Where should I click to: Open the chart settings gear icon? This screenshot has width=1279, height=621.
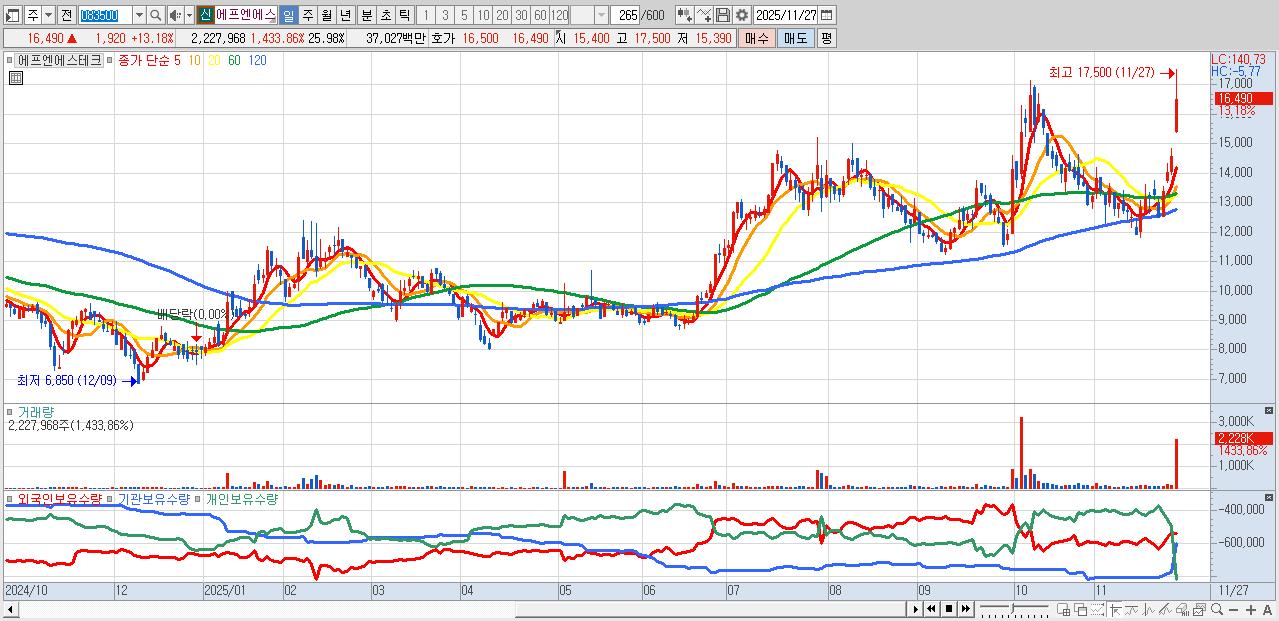pyautogui.click(x=741, y=15)
